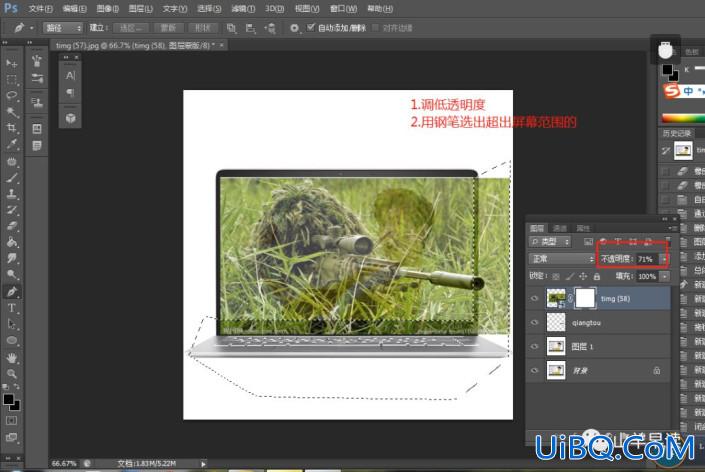This screenshot has width=705, height=472.
Task: Switch to the 属性 panel tab
Action: click(x=583, y=228)
